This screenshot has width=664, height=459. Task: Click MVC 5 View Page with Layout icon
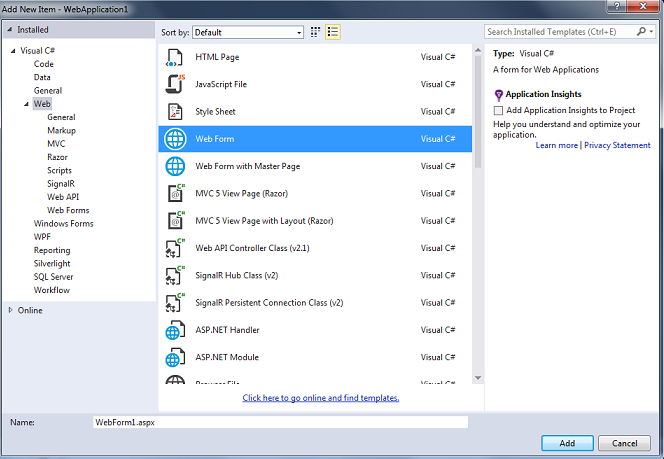(176, 221)
